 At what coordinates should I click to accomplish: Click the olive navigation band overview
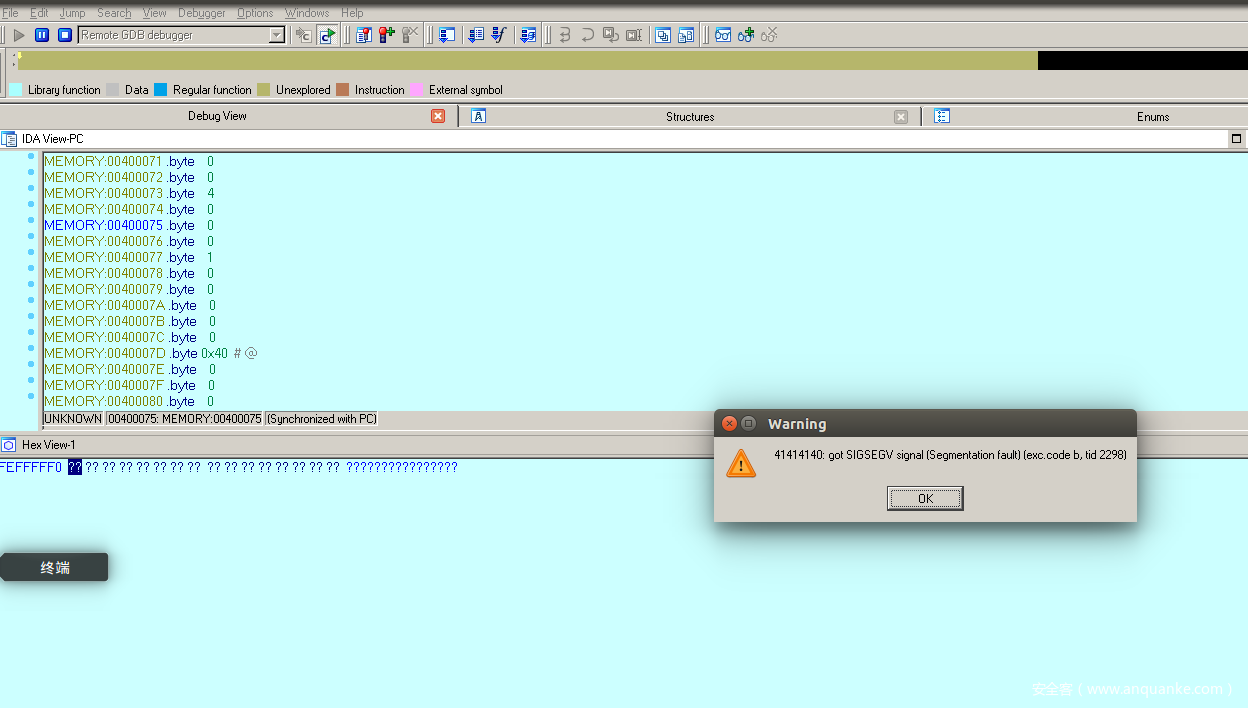click(x=528, y=61)
